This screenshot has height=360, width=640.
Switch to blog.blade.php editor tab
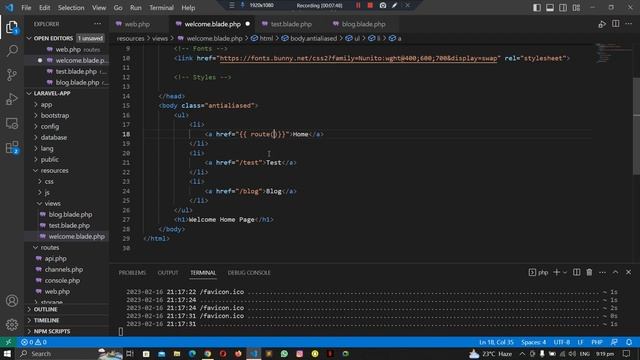(363, 24)
